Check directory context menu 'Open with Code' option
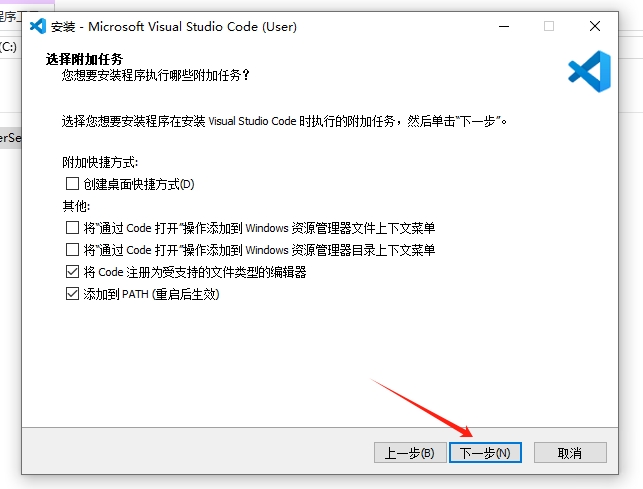The image size is (643, 489). coord(72,249)
